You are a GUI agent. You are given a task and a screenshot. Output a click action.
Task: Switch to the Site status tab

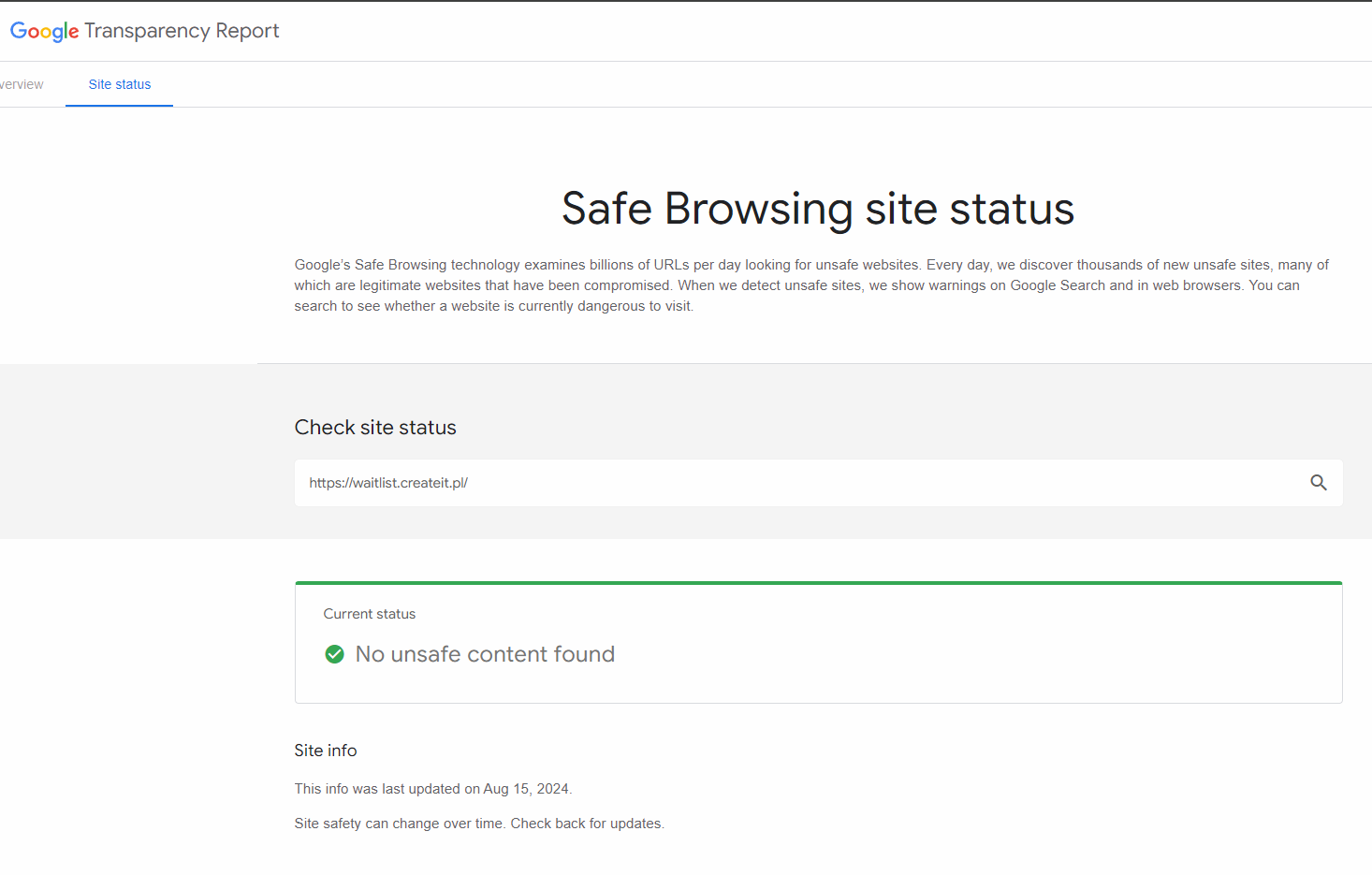click(120, 84)
